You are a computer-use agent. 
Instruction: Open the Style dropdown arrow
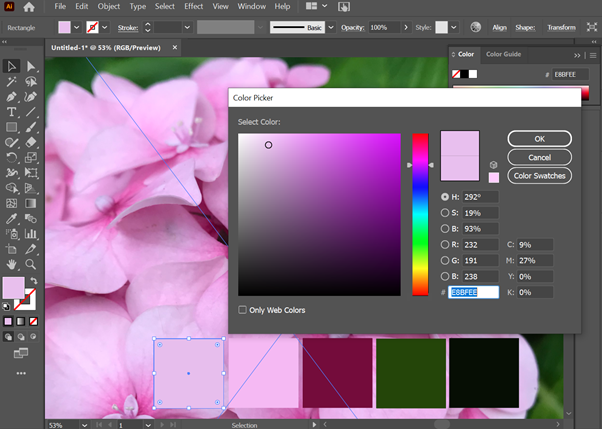pos(454,27)
